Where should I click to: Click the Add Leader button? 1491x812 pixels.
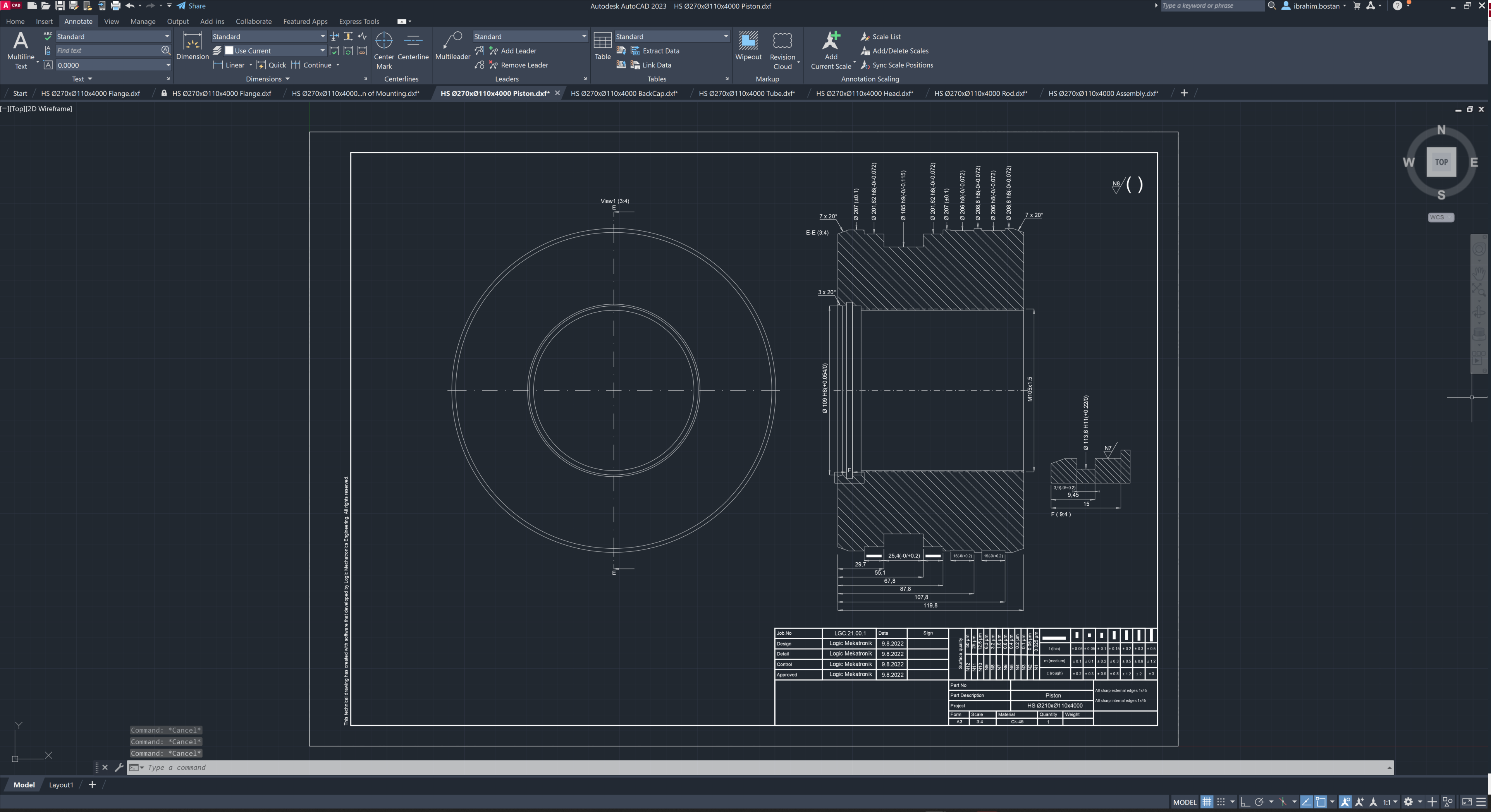pos(518,51)
